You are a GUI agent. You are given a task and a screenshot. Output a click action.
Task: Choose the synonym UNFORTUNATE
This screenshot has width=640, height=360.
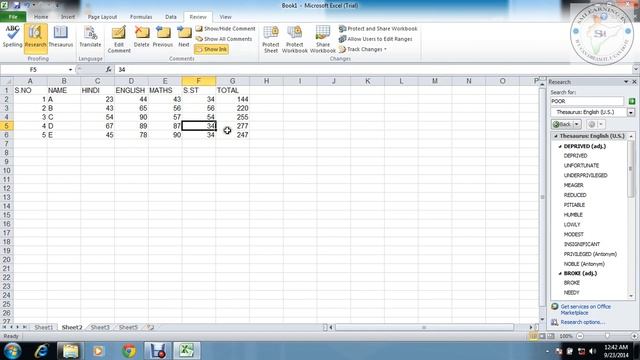[x=581, y=165]
